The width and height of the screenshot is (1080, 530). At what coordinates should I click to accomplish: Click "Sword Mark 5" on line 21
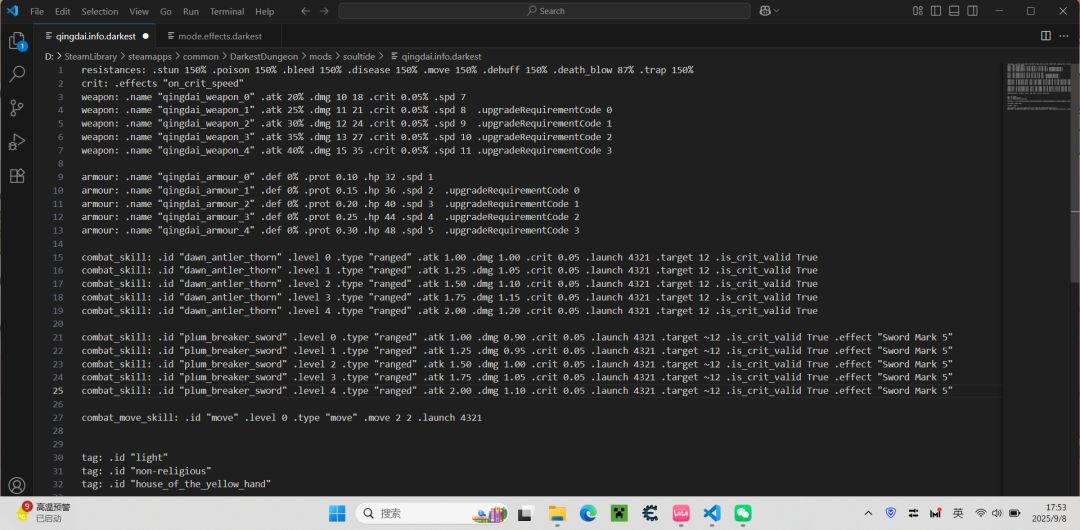915,337
